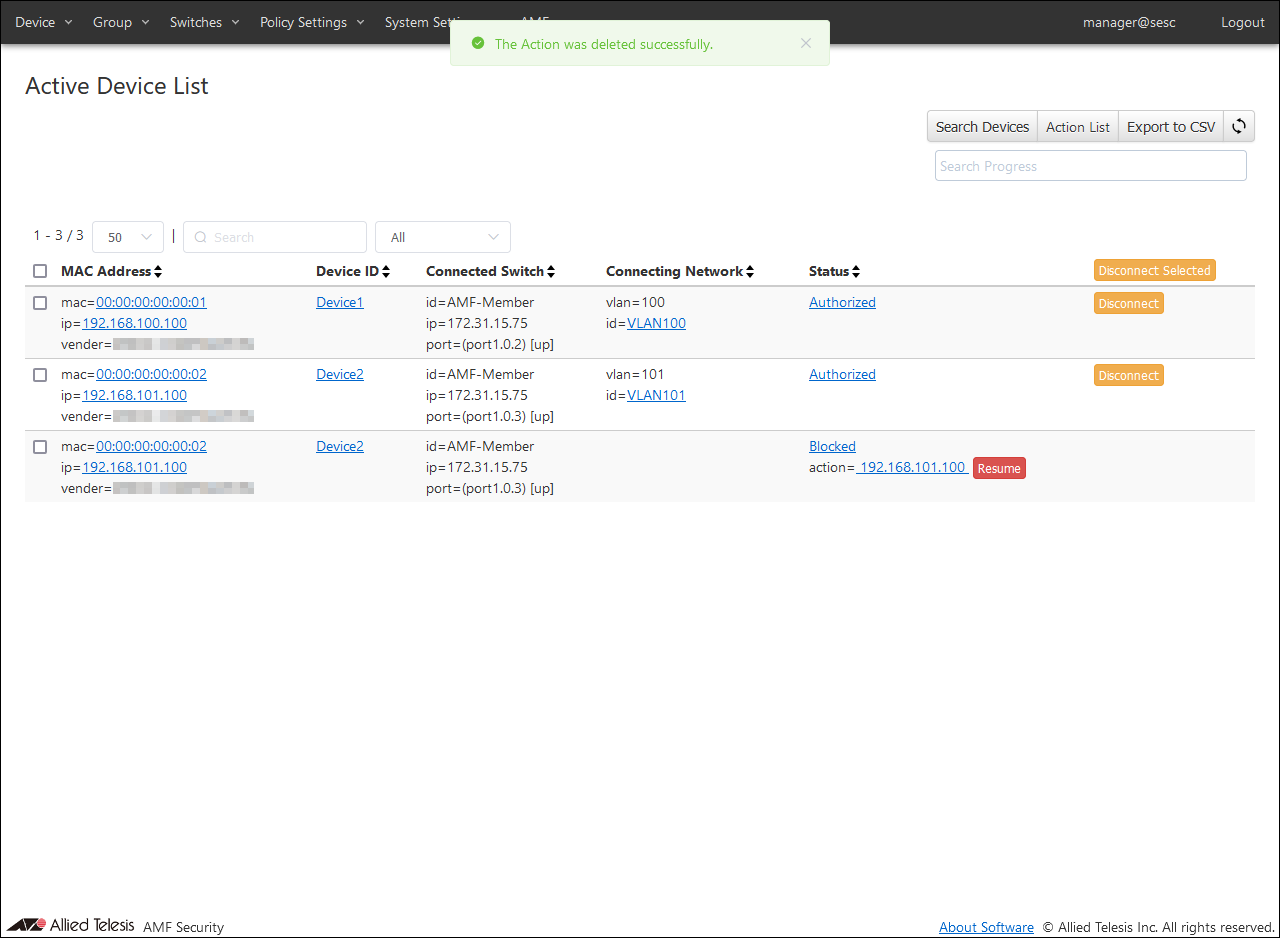Open the 50 rows-per-page dropdown
Image resolution: width=1280 pixels, height=938 pixels.
click(x=128, y=237)
